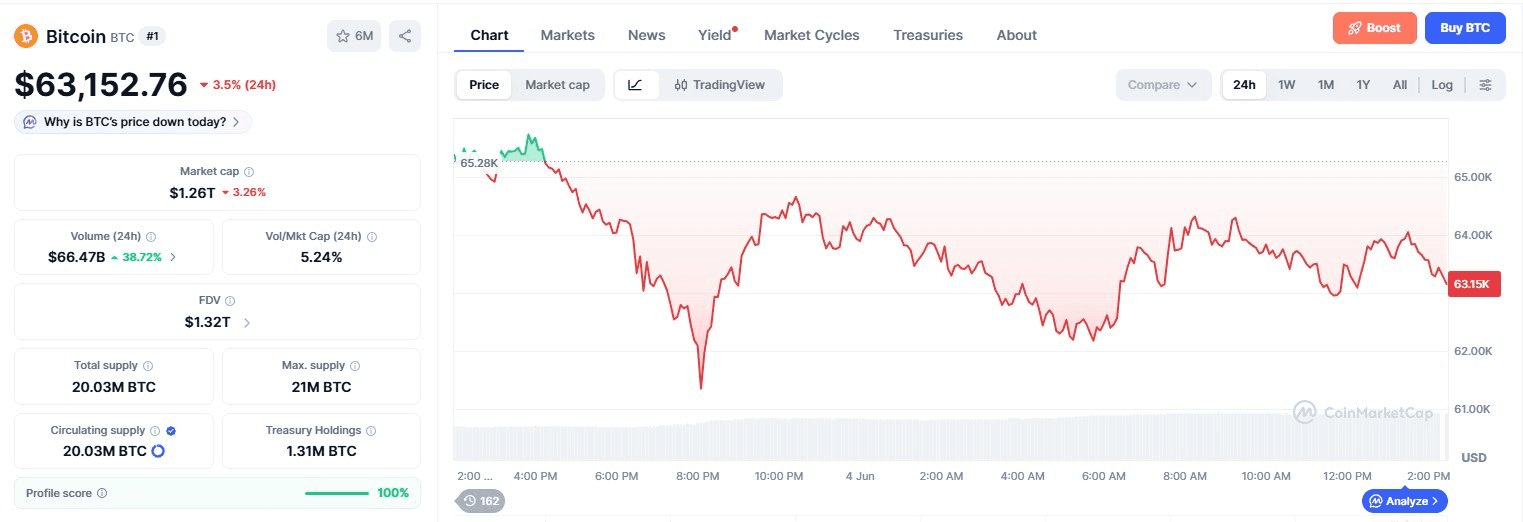Switch to TradingView chart mode

(x=720, y=85)
